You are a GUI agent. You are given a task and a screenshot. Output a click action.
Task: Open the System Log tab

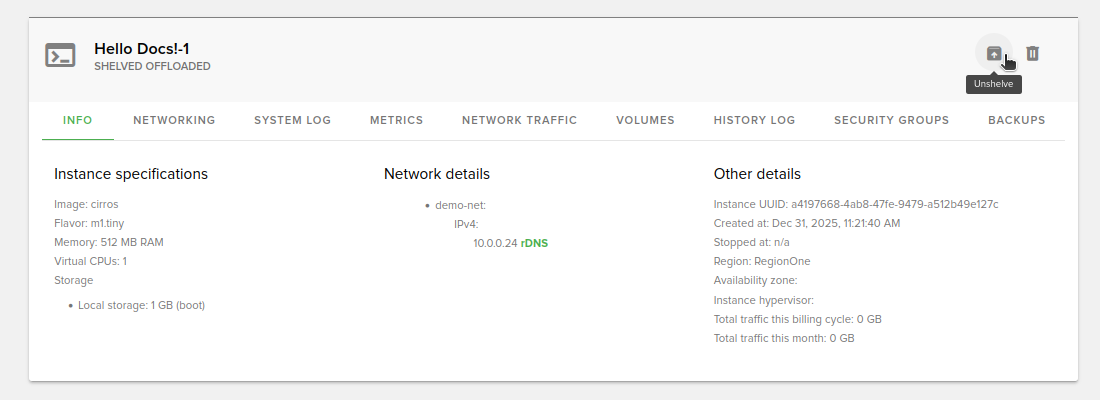(292, 120)
